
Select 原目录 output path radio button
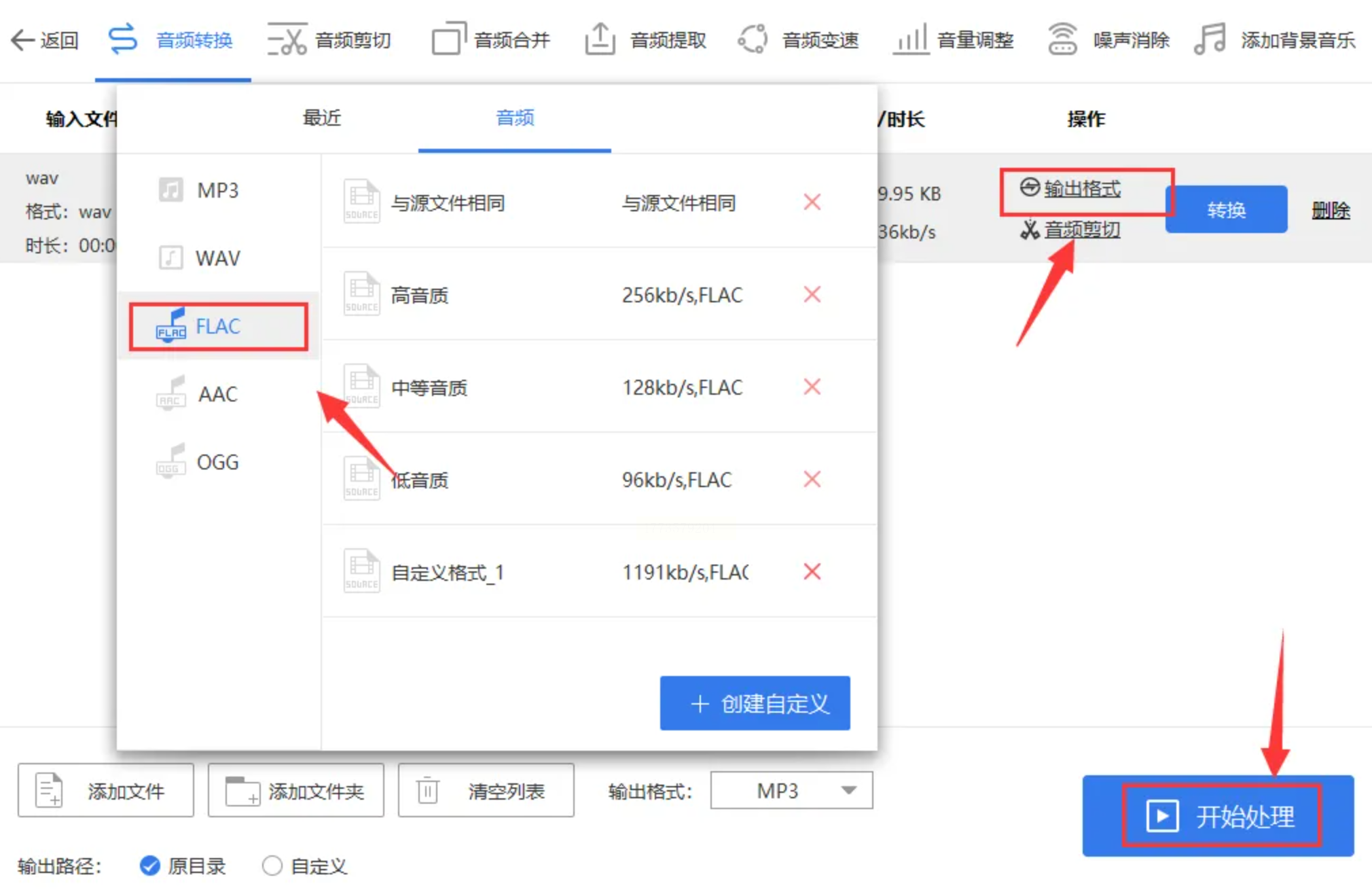[x=149, y=866]
